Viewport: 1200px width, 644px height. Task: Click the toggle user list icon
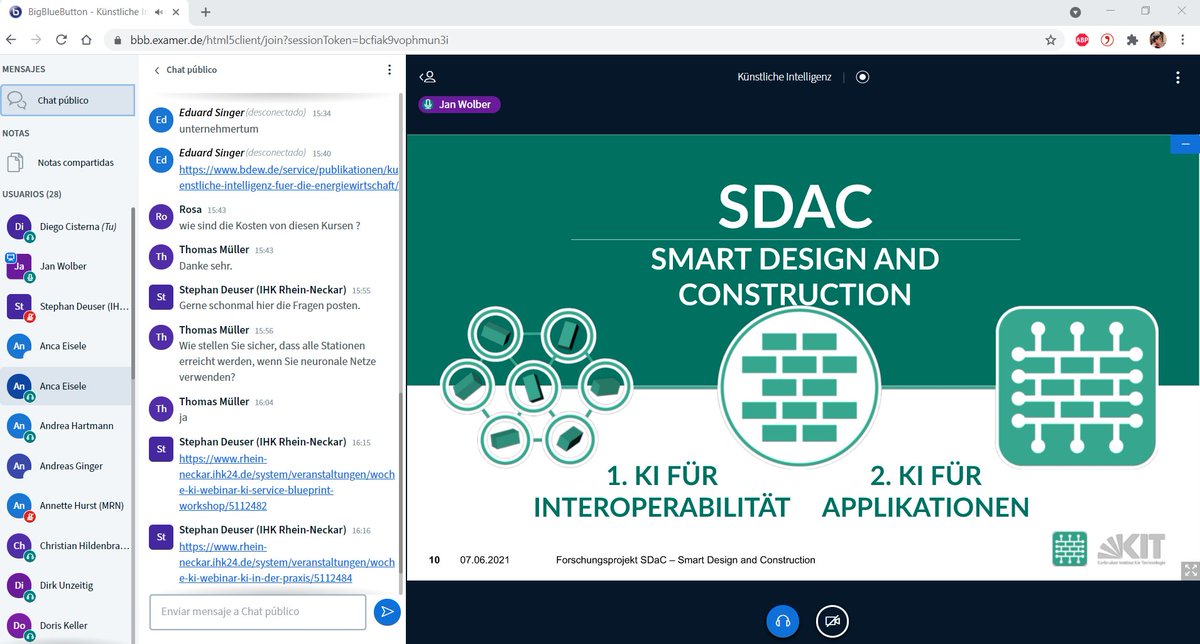click(x=428, y=76)
